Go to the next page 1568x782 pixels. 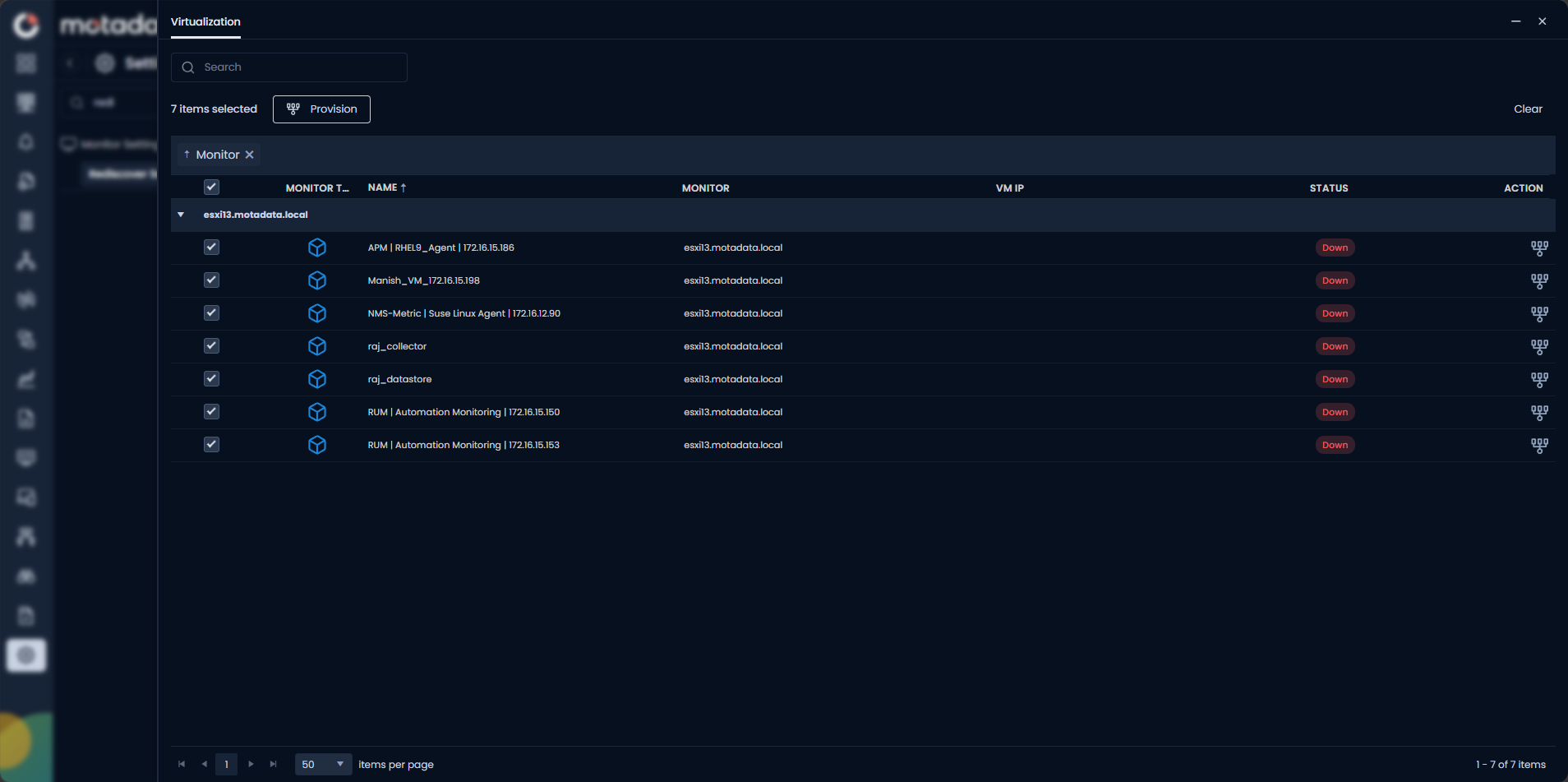251,765
